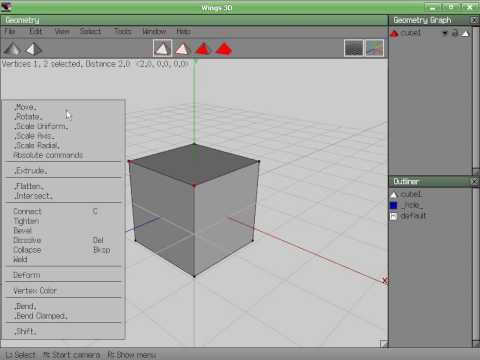Open the File menu
This screenshot has height=360, width=480.
point(10,31)
